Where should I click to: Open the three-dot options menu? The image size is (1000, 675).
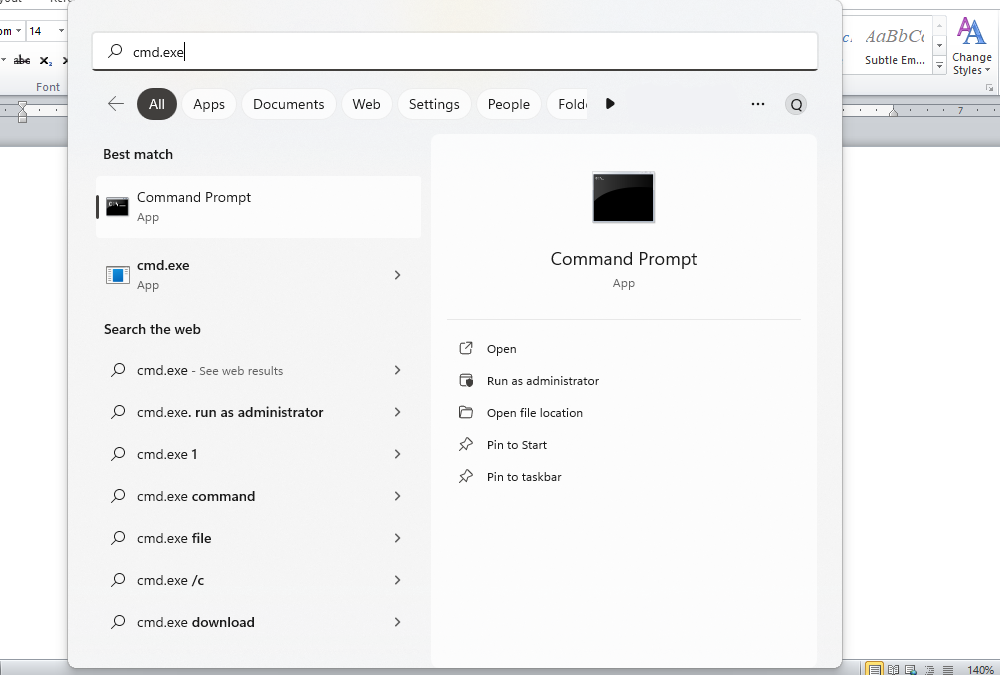pyautogui.click(x=758, y=104)
